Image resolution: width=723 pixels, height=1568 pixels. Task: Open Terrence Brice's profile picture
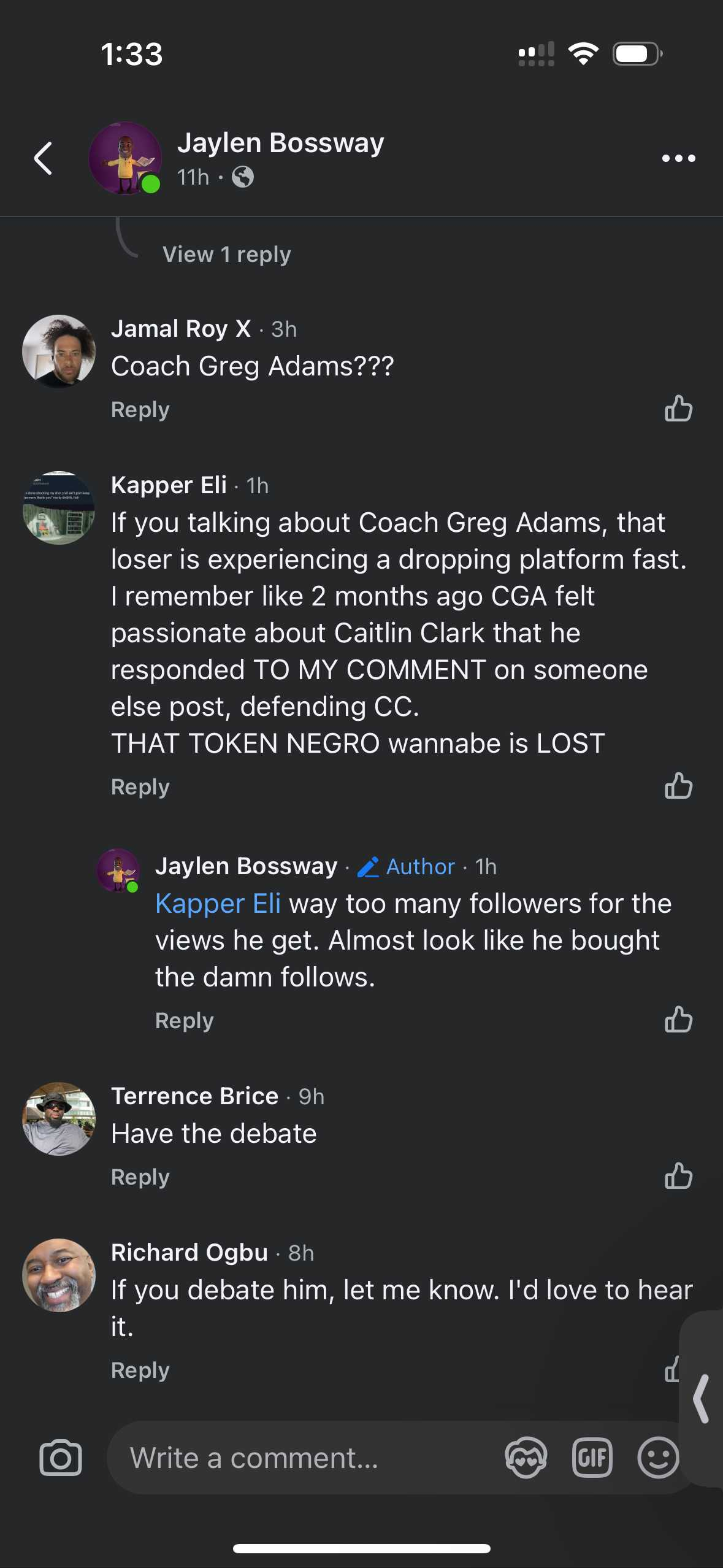tap(59, 1118)
